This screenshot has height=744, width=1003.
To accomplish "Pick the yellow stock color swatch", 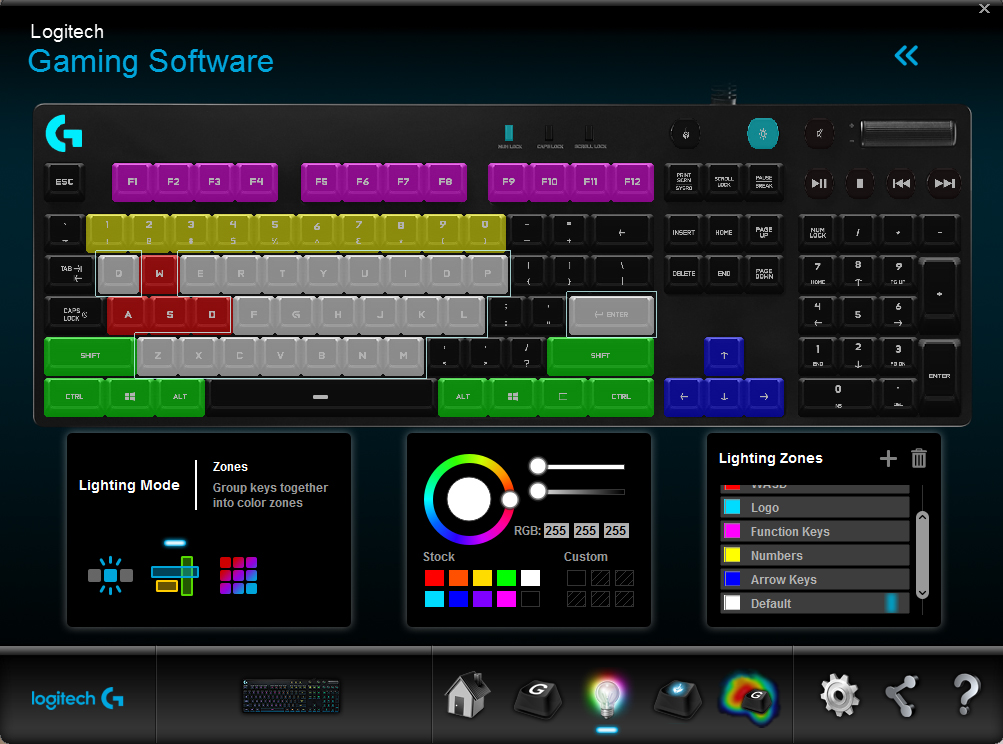I will coord(482,578).
